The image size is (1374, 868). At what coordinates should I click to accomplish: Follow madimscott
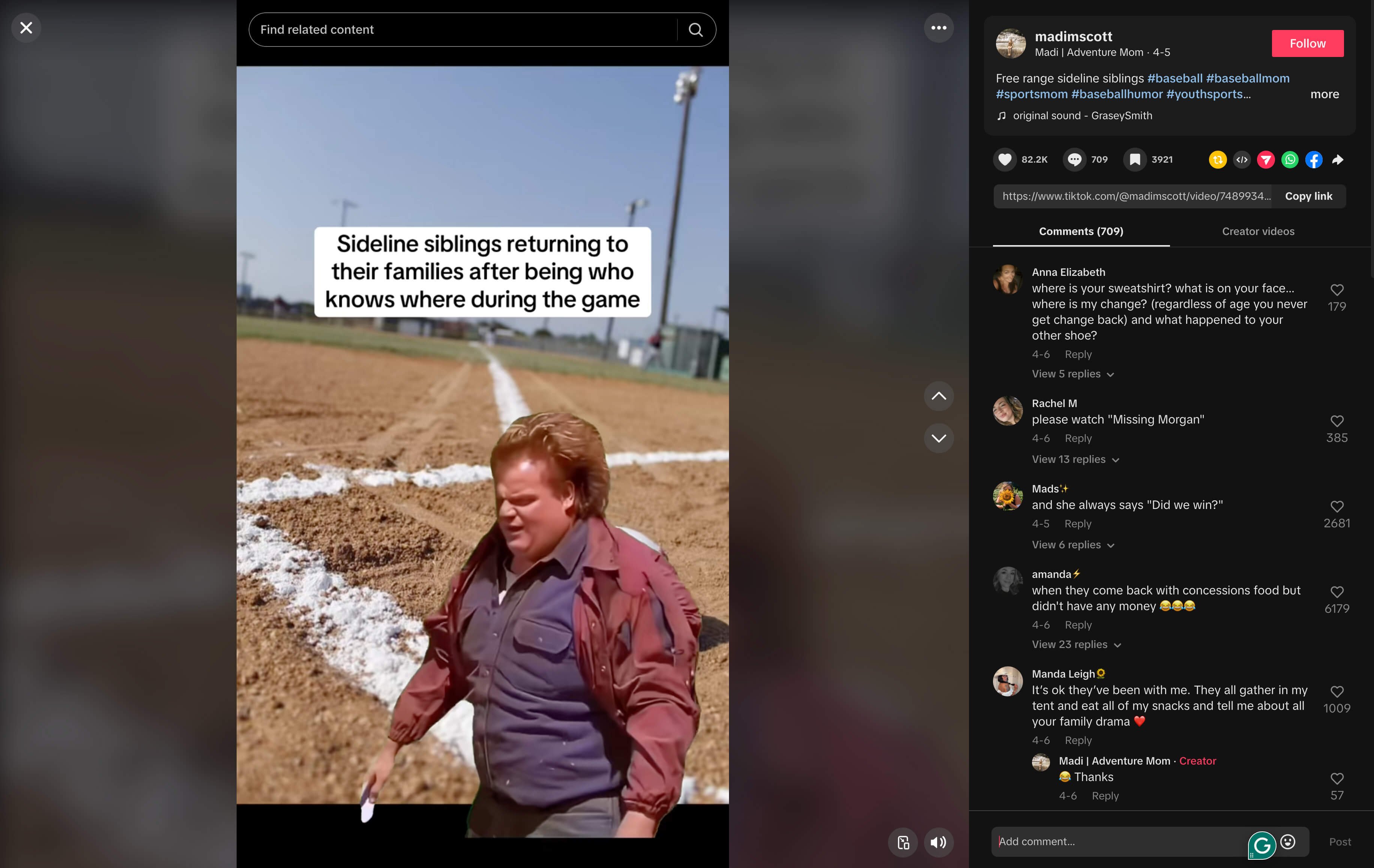[1307, 43]
